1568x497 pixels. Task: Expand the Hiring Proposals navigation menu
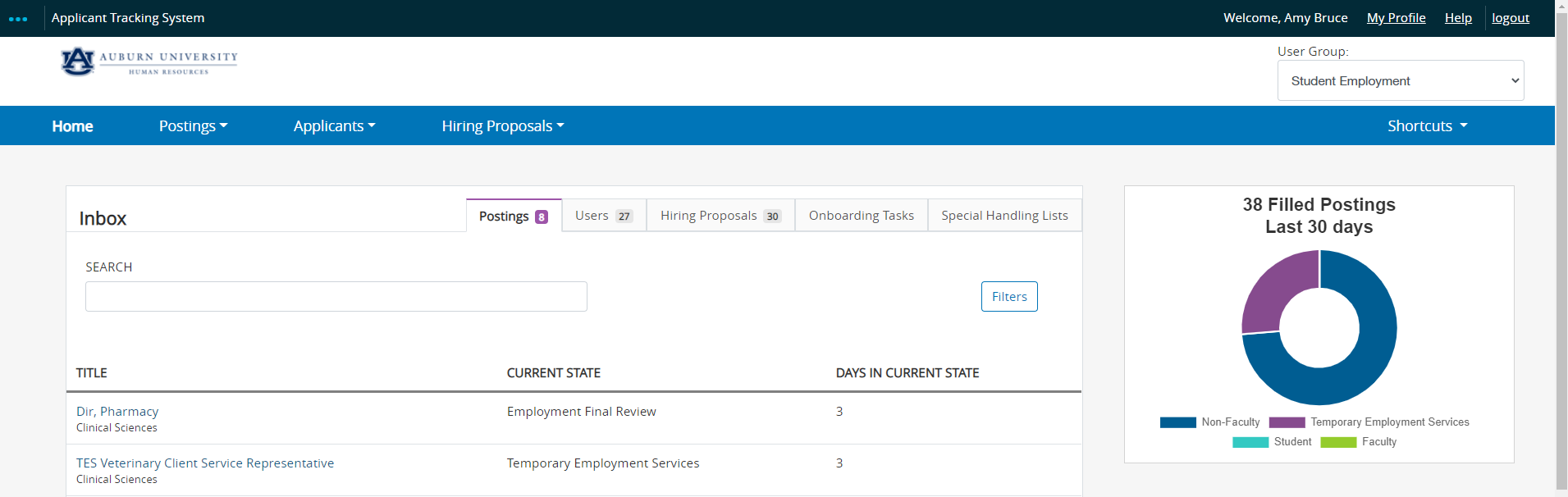tap(502, 125)
